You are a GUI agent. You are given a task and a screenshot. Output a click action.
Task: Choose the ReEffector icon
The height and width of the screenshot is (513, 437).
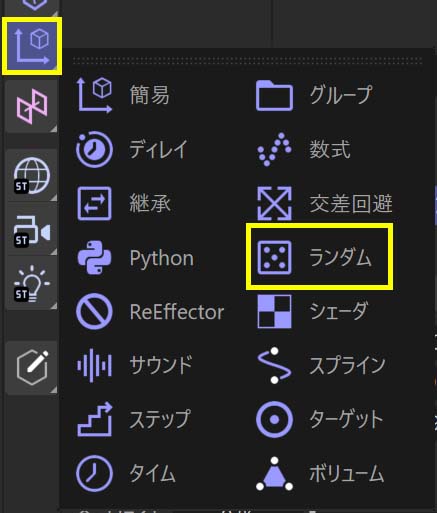[94, 312]
